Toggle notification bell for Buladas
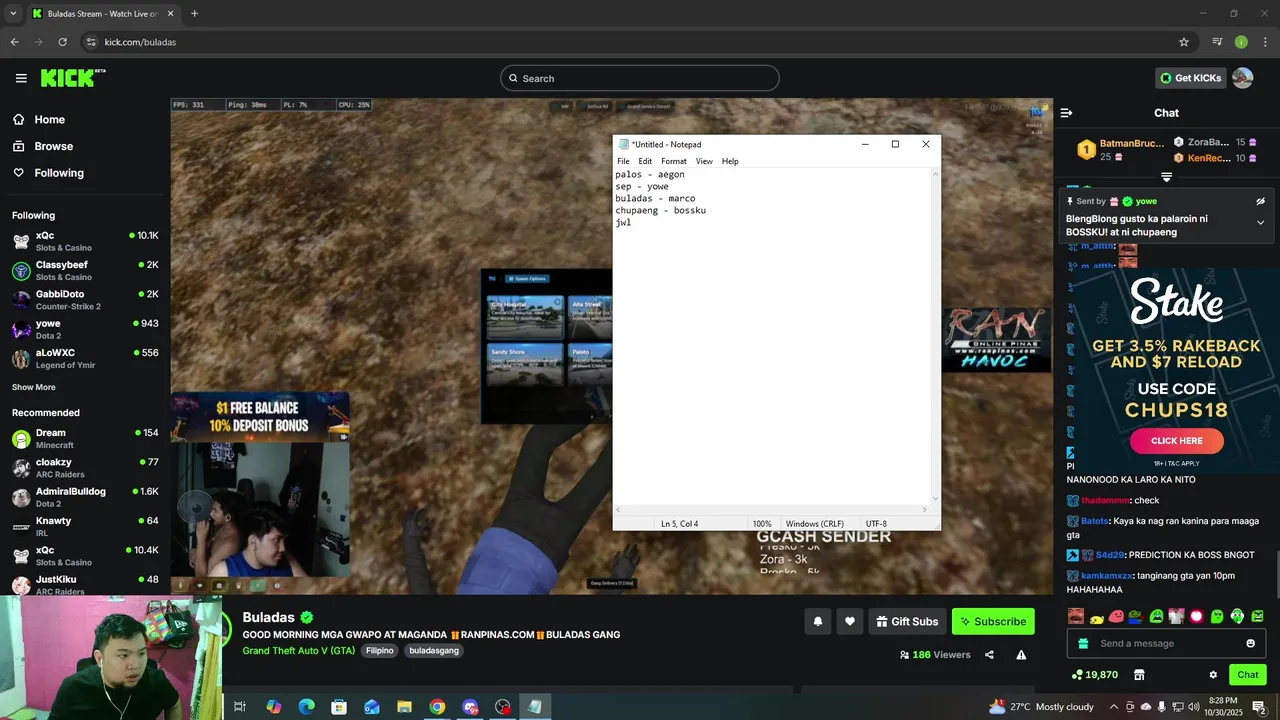This screenshot has width=1280, height=720. [x=817, y=621]
